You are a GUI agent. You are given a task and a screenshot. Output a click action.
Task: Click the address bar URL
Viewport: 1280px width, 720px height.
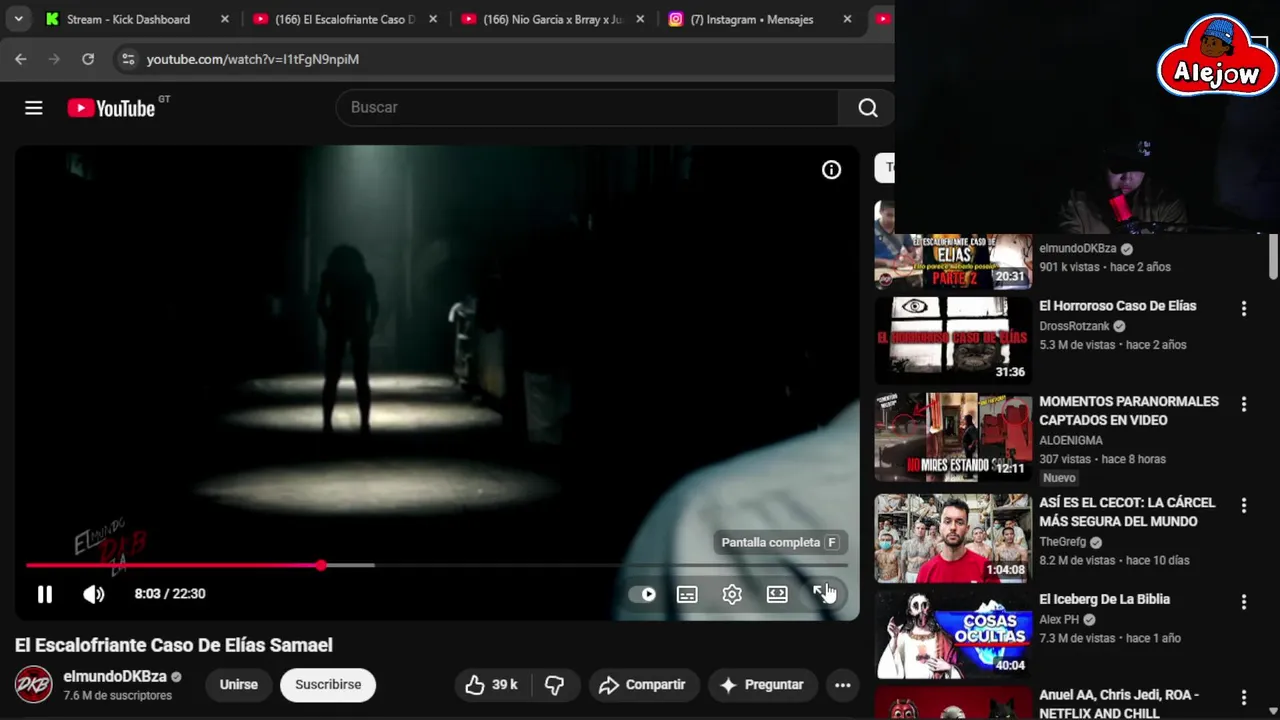coord(253,59)
